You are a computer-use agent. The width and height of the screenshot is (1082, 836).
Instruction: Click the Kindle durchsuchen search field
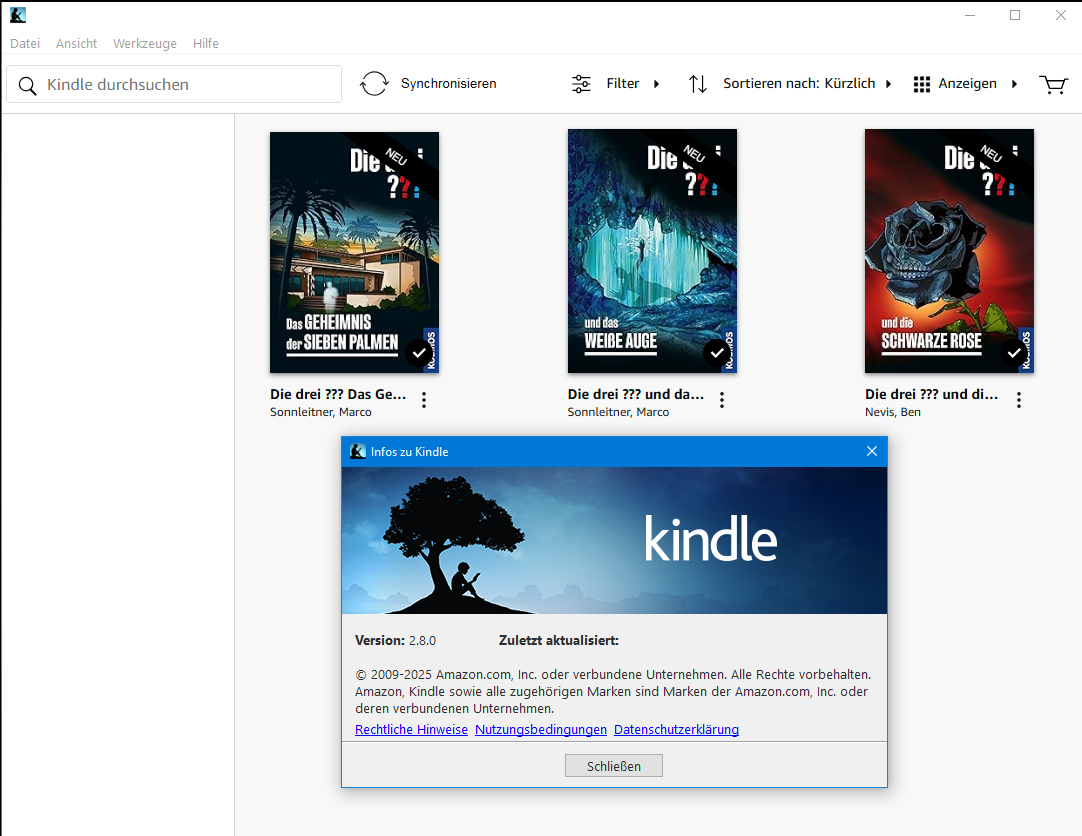pos(185,85)
